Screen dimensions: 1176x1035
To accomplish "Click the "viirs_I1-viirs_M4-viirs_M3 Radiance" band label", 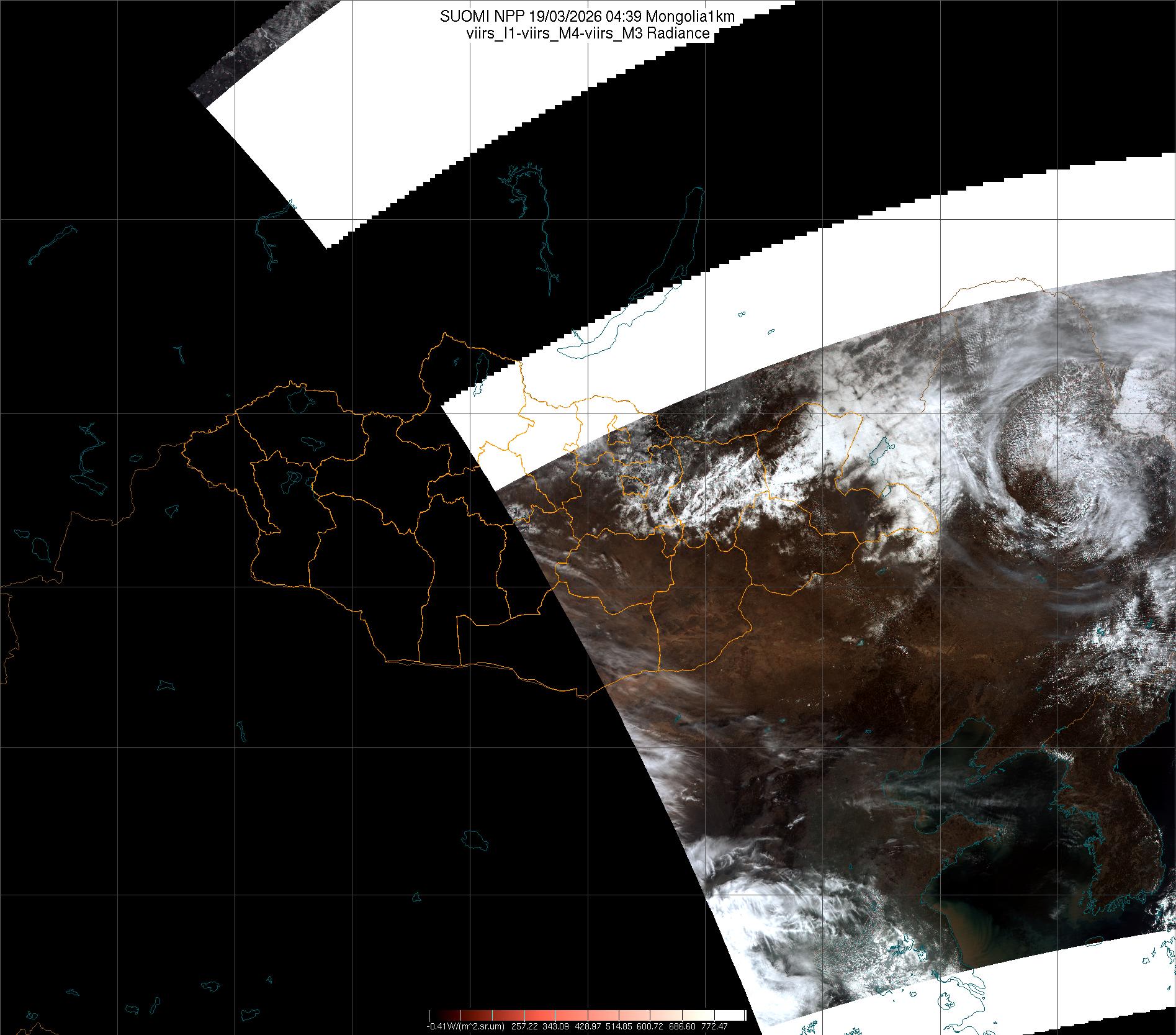I will [x=588, y=34].
